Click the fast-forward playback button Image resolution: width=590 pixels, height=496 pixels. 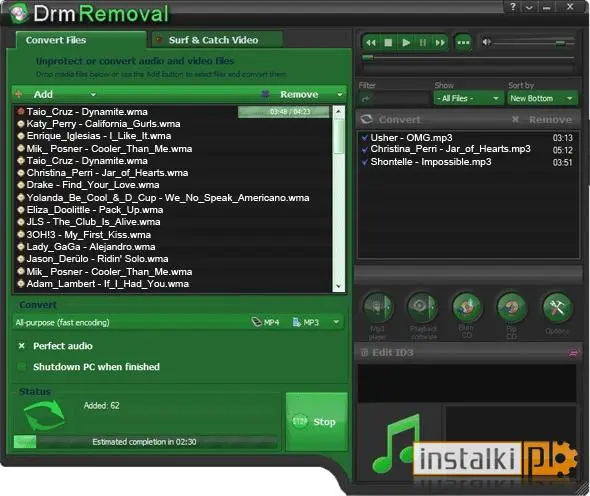tap(440, 43)
